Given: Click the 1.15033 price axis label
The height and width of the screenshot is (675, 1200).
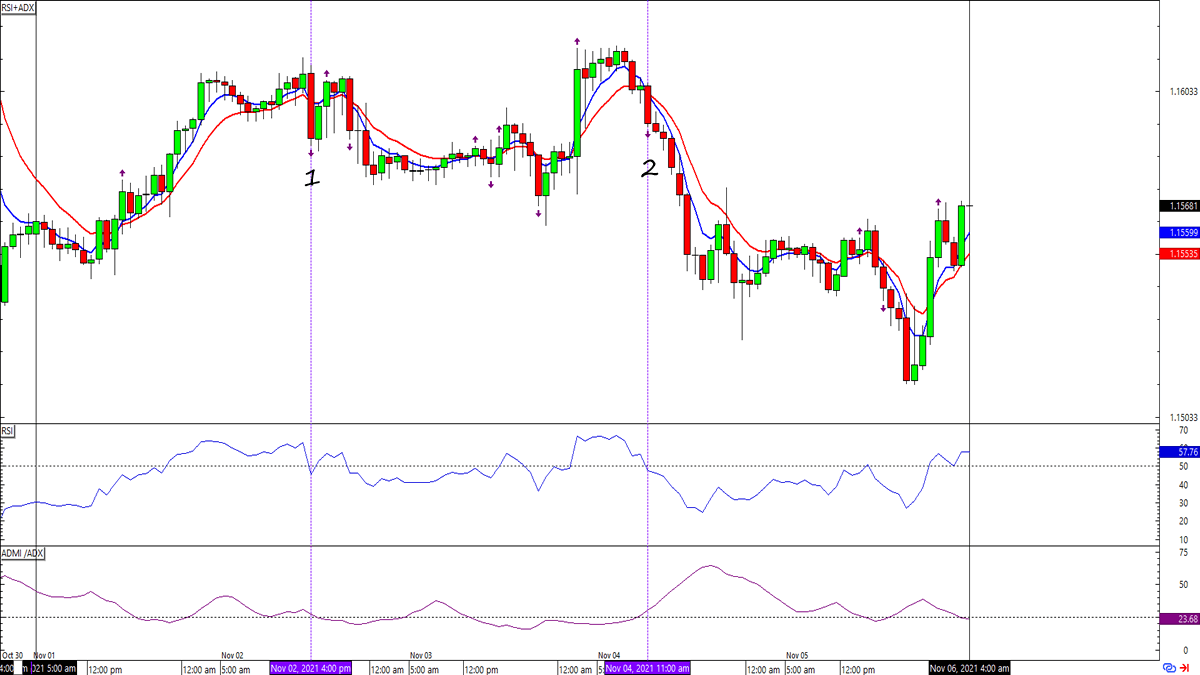Looking at the screenshot, I should point(1182,417).
